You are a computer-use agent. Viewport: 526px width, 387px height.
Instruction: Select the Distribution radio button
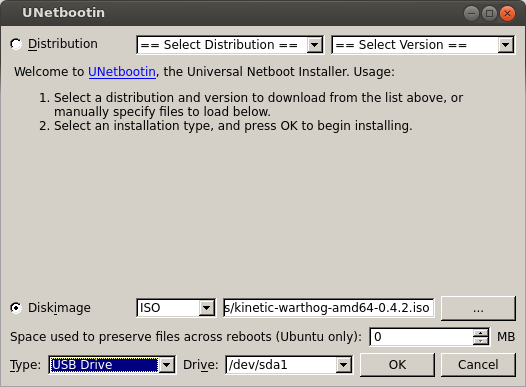tap(16, 44)
